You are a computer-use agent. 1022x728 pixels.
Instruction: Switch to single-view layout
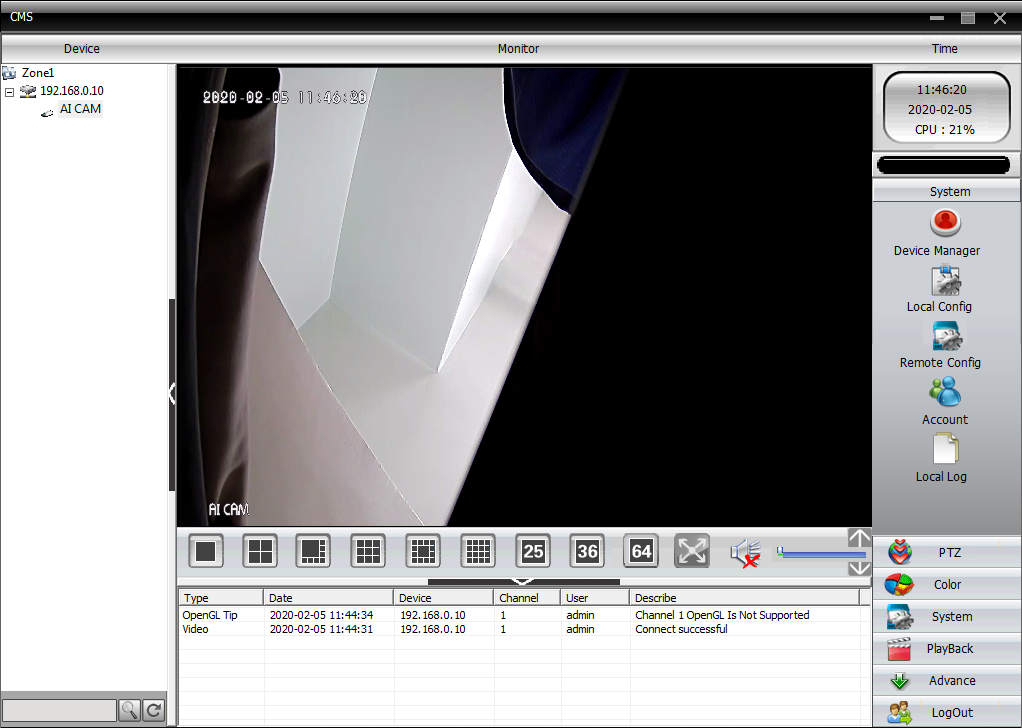pyautogui.click(x=206, y=551)
